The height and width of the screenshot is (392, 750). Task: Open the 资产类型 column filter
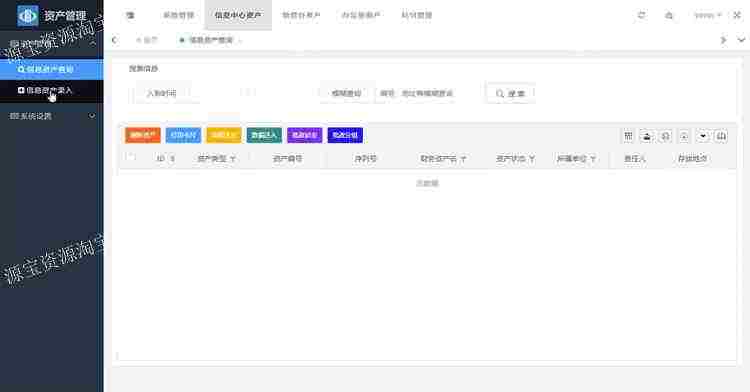232,159
